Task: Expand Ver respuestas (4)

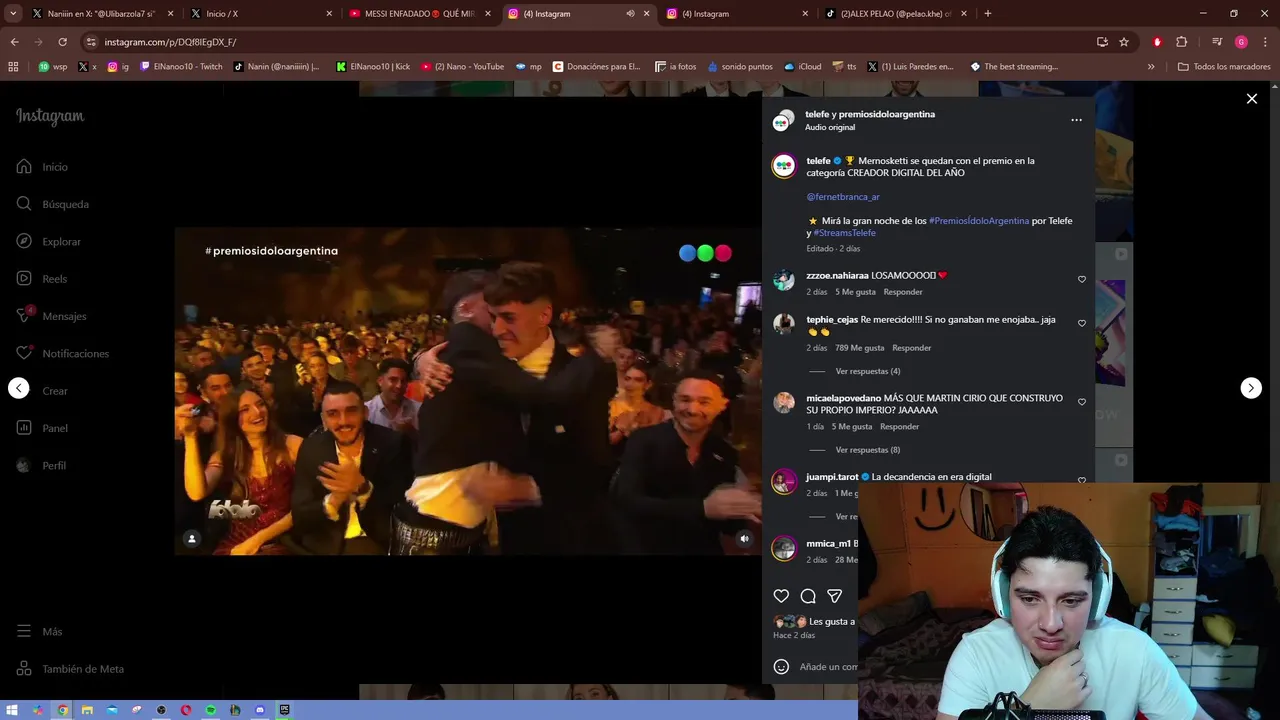Action: click(867, 371)
